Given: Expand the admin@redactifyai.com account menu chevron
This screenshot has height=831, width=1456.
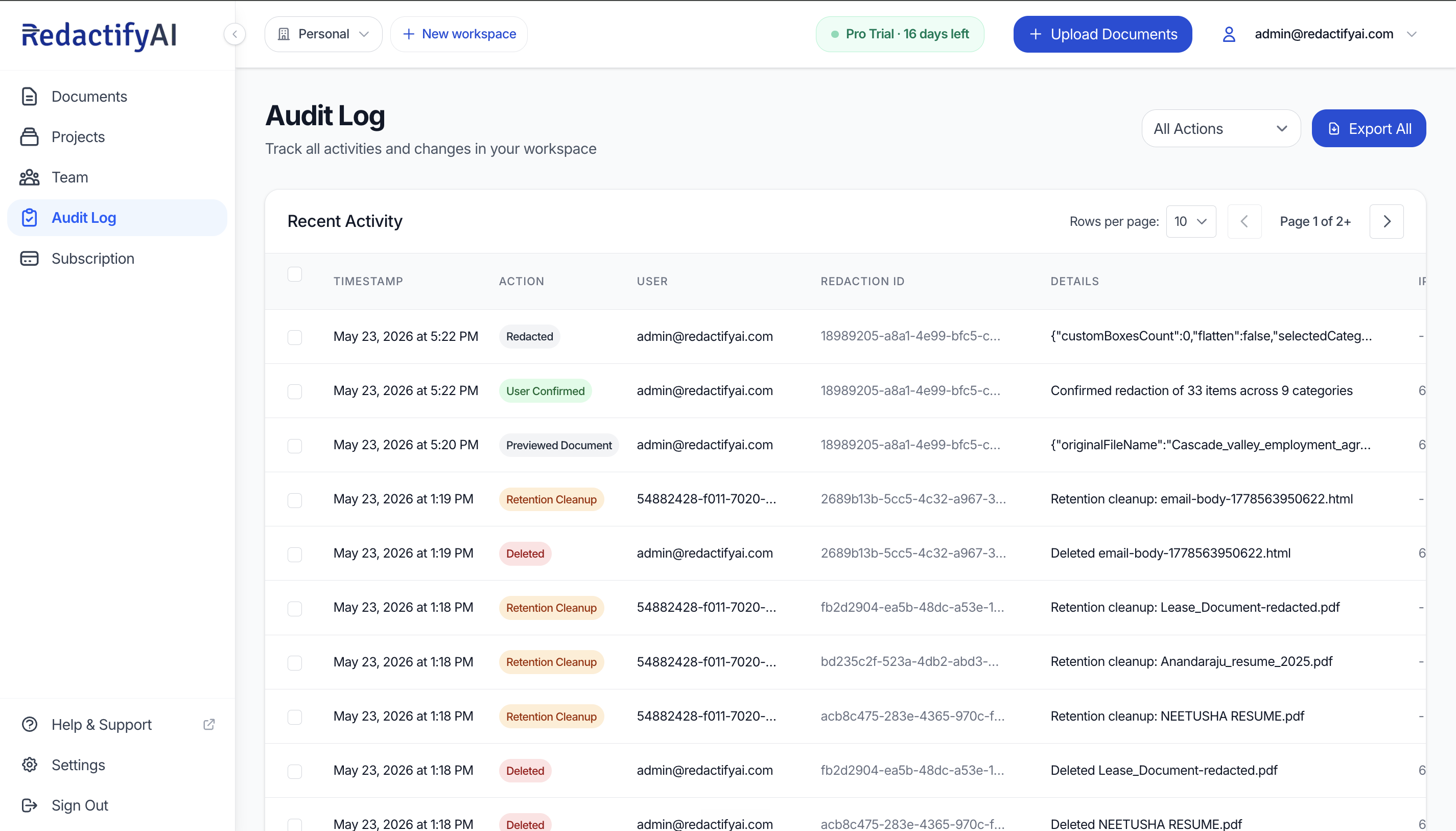Looking at the screenshot, I should click(1412, 34).
